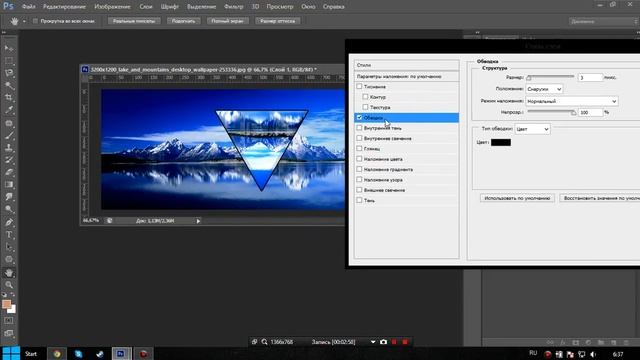Select the Pen tool

[9, 222]
